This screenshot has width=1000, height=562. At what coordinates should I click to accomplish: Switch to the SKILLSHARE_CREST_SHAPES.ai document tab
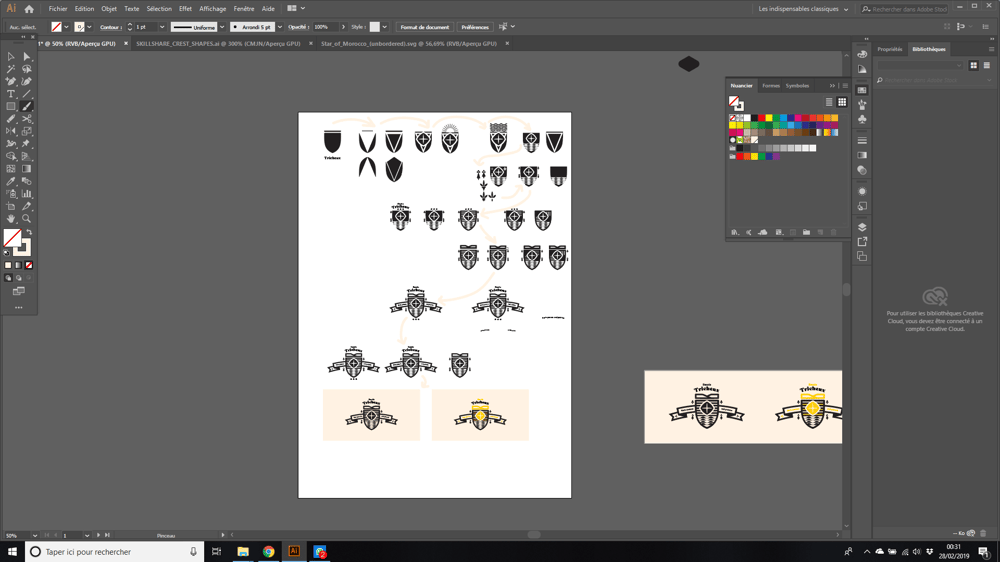pyautogui.click(x=218, y=43)
